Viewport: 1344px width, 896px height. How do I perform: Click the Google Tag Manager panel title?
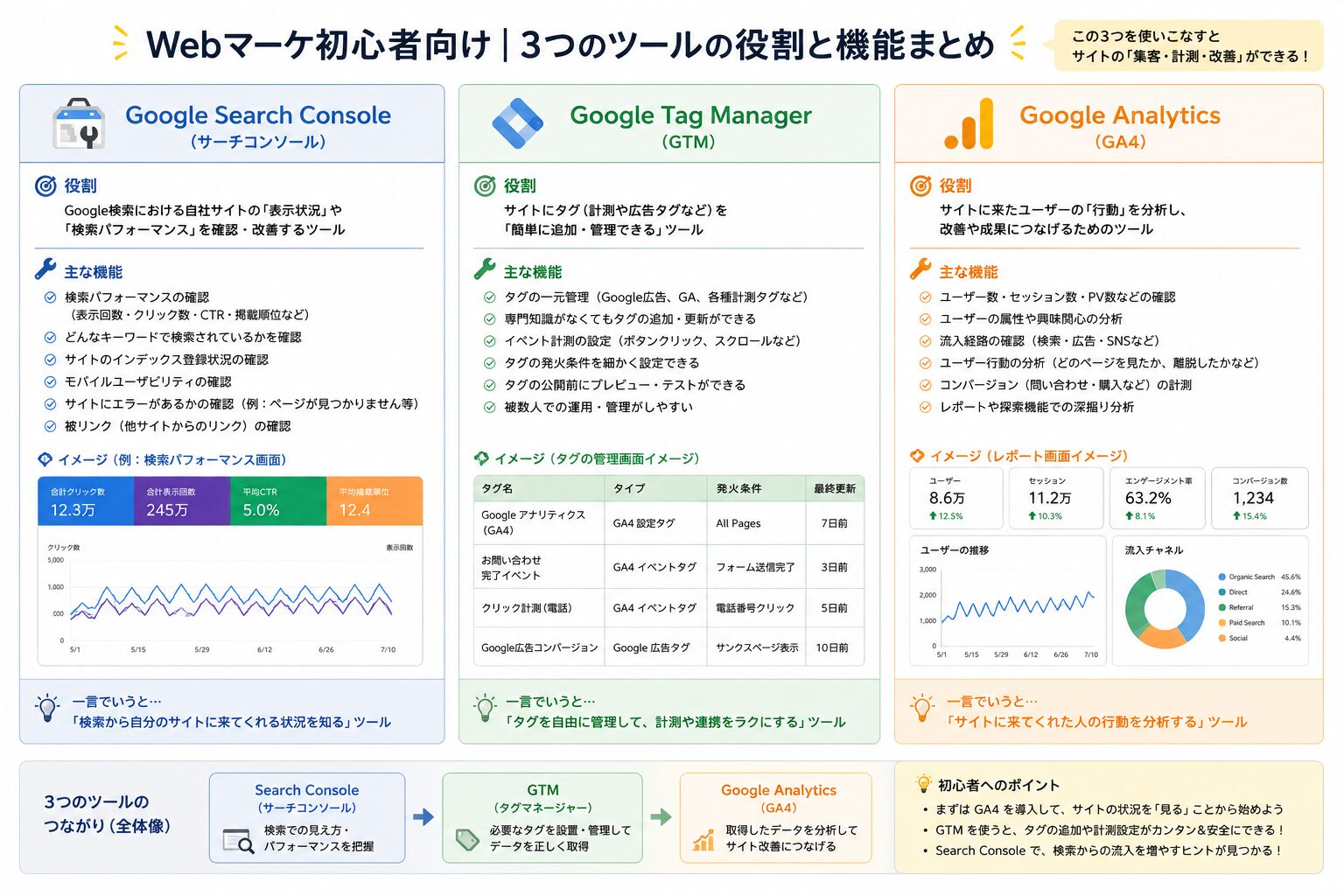pos(690,115)
